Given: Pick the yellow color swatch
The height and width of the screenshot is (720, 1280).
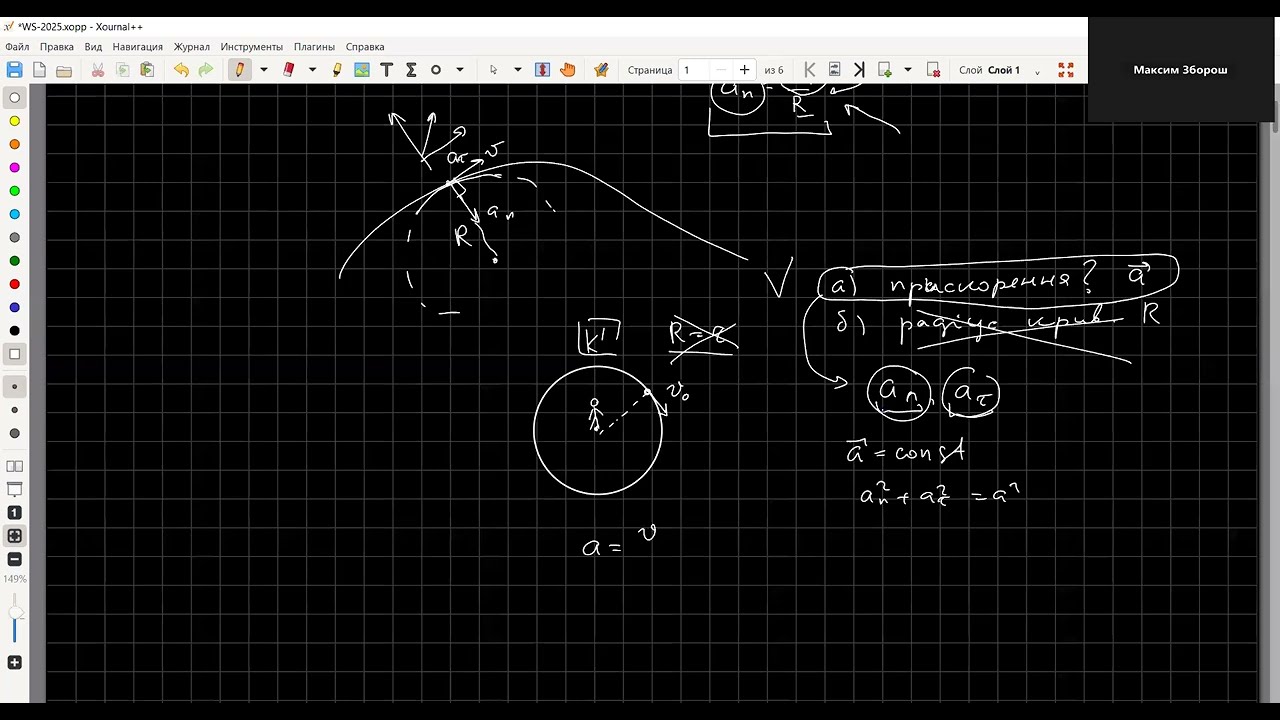Looking at the screenshot, I should coord(14,121).
